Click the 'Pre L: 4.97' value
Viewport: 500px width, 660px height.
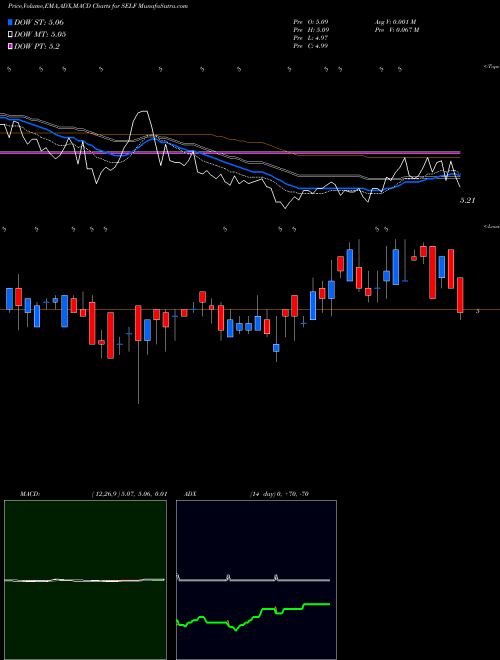click(311, 38)
